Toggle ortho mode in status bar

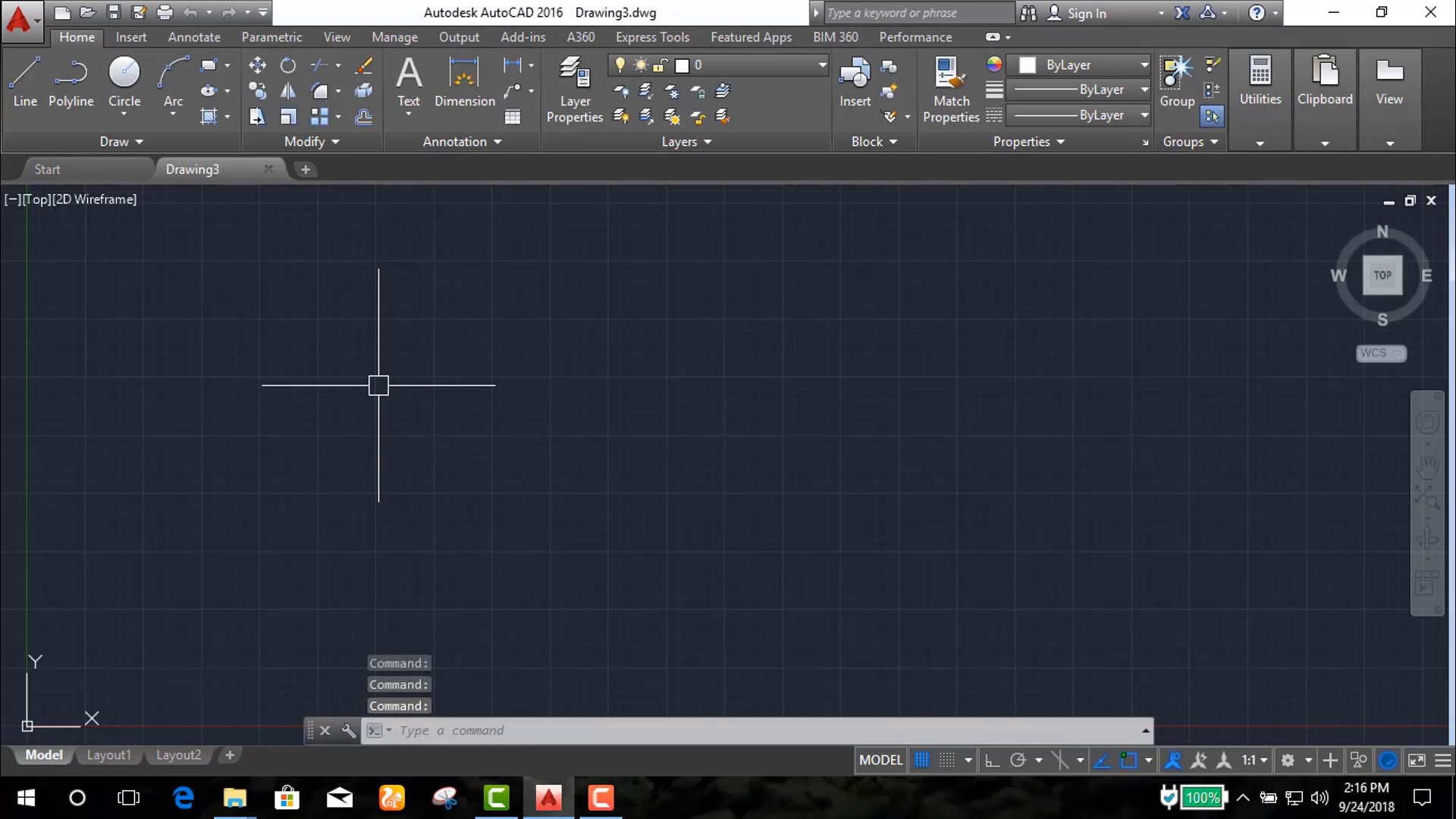click(x=992, y=760)
